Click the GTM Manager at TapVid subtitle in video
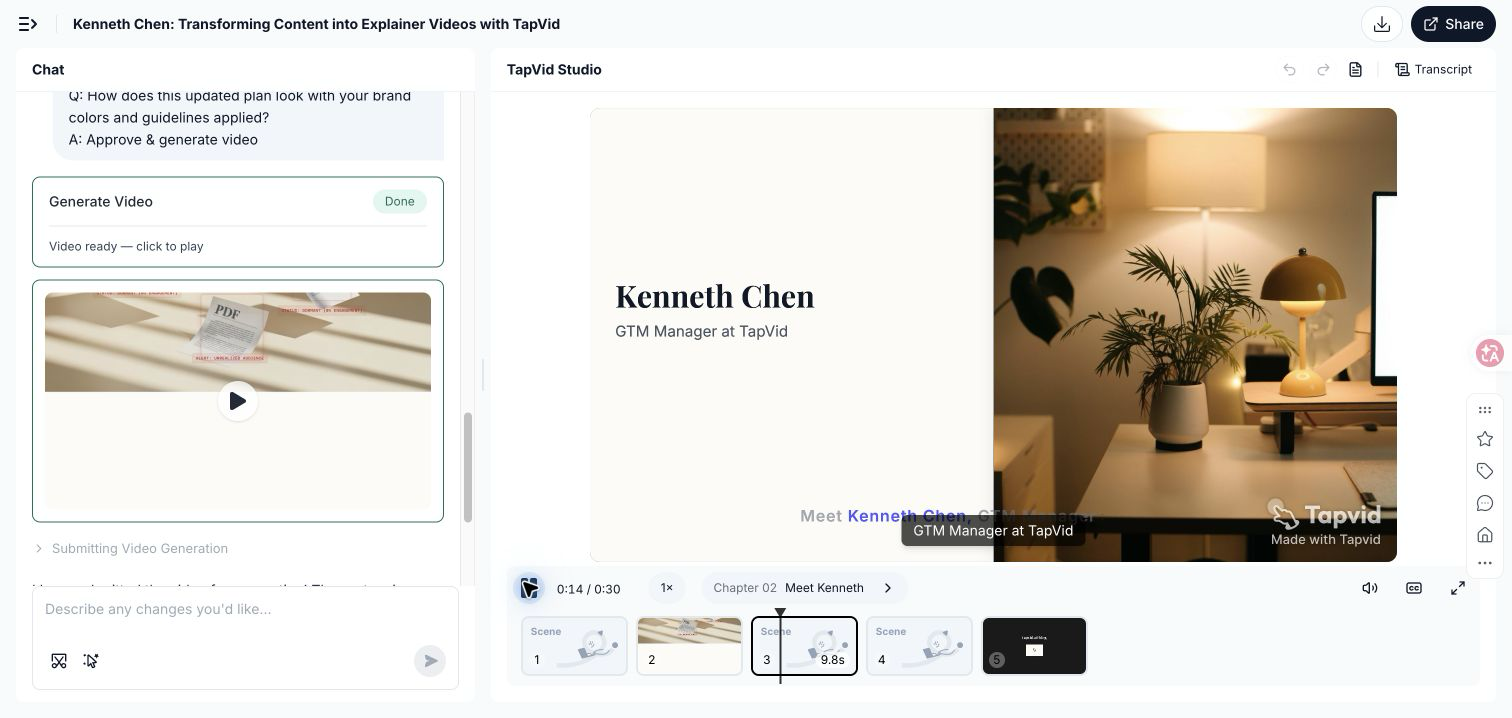 702,331
